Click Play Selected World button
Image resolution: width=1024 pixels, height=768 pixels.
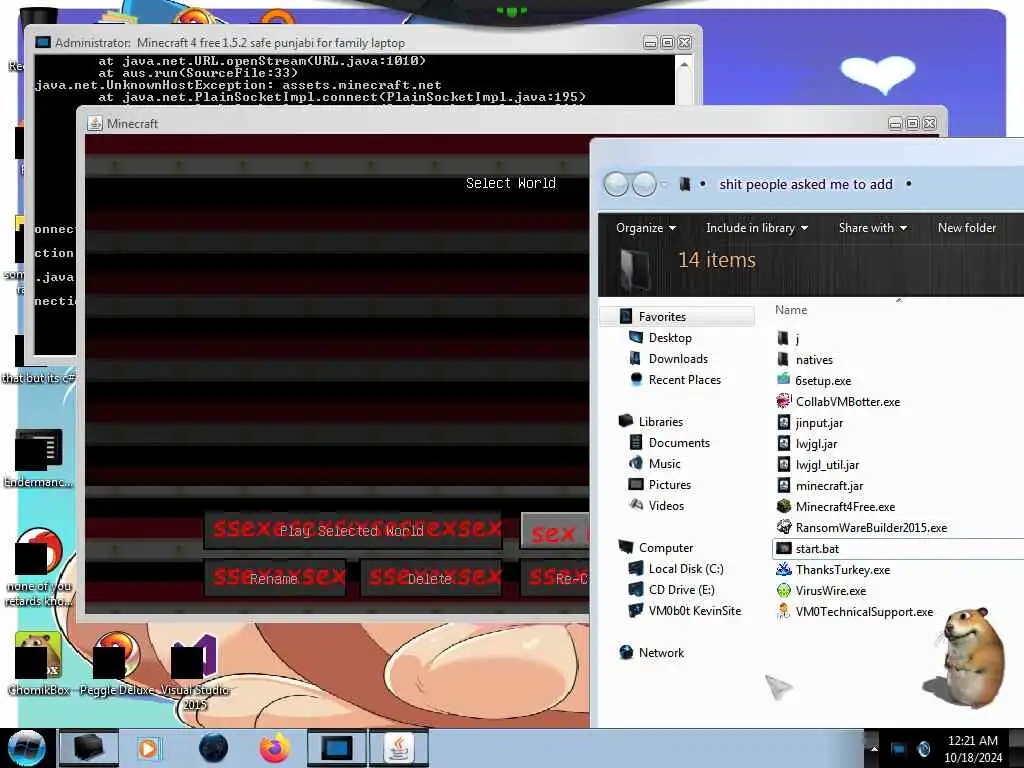(353, 530)
